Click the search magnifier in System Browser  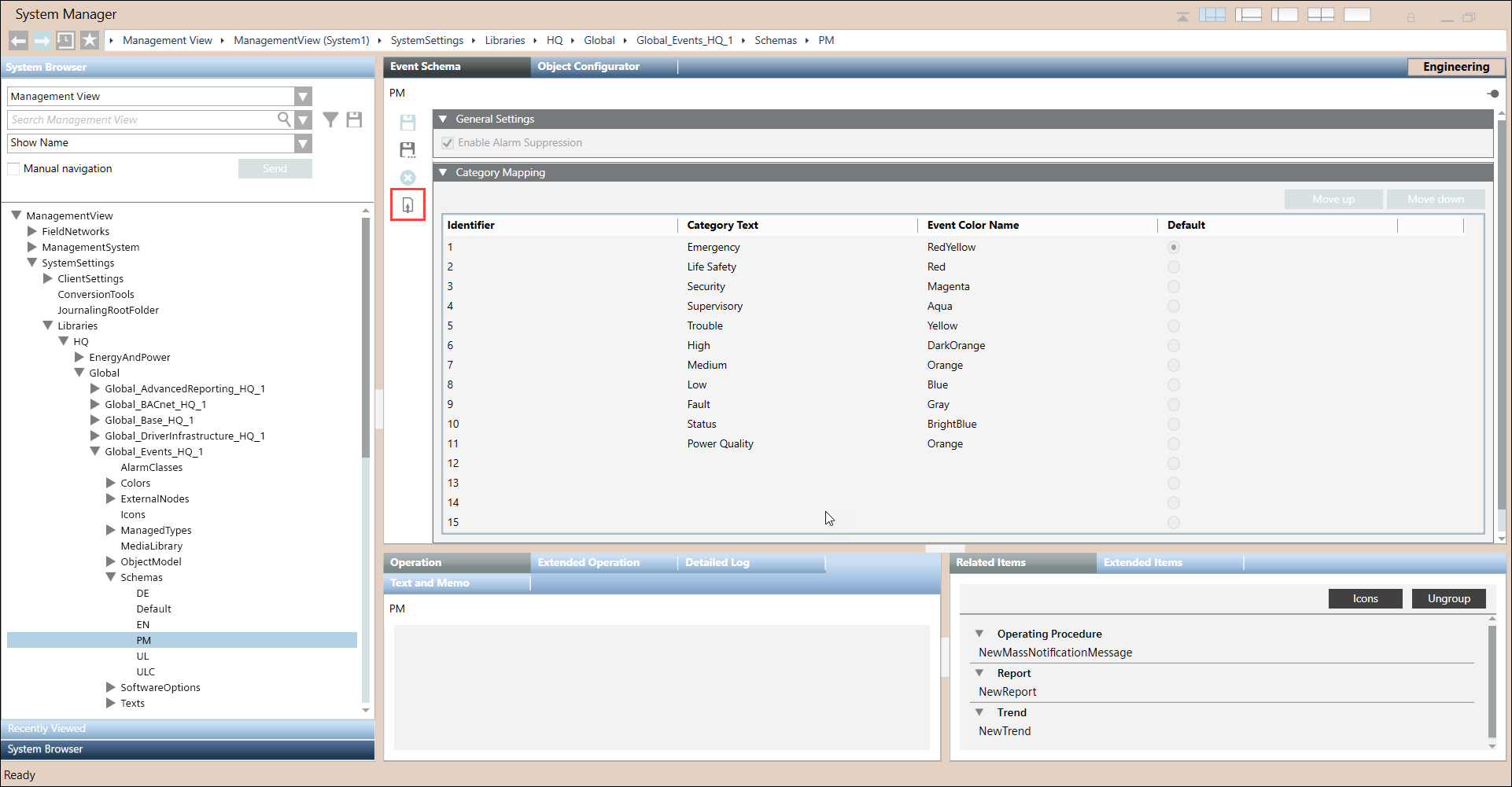(284, 120)
